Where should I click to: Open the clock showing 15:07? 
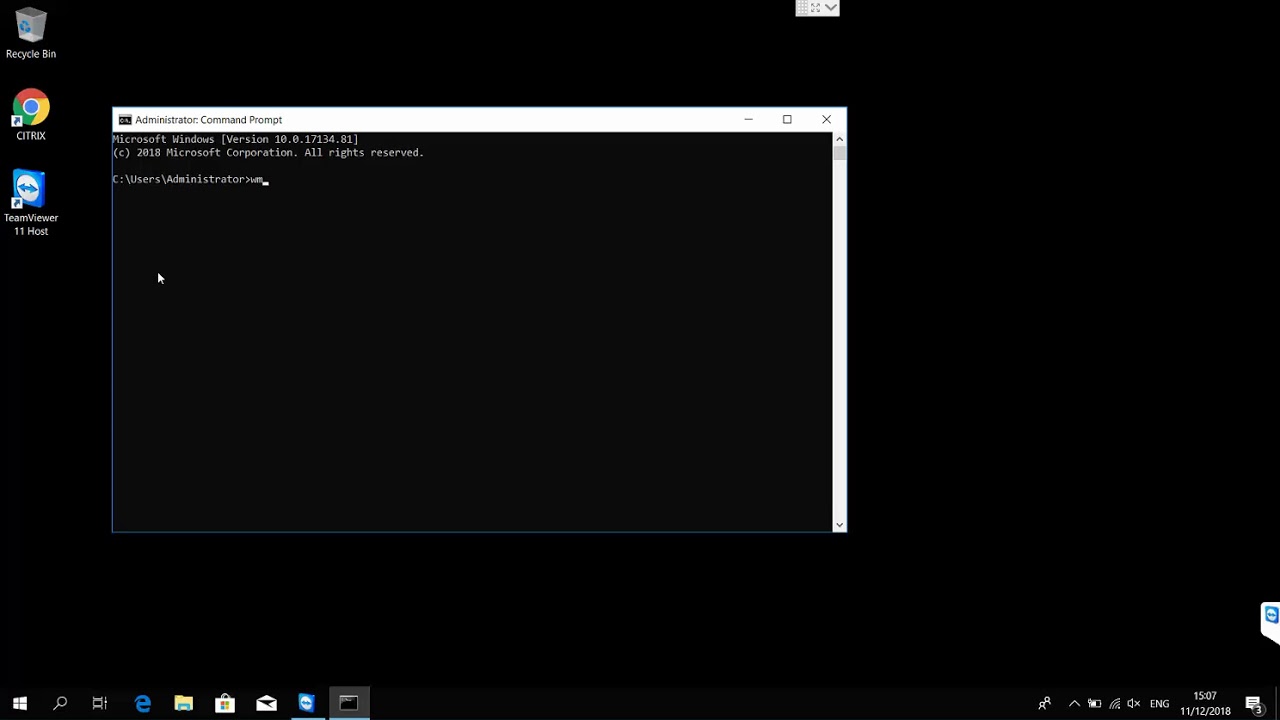(x=1205, y=704)
